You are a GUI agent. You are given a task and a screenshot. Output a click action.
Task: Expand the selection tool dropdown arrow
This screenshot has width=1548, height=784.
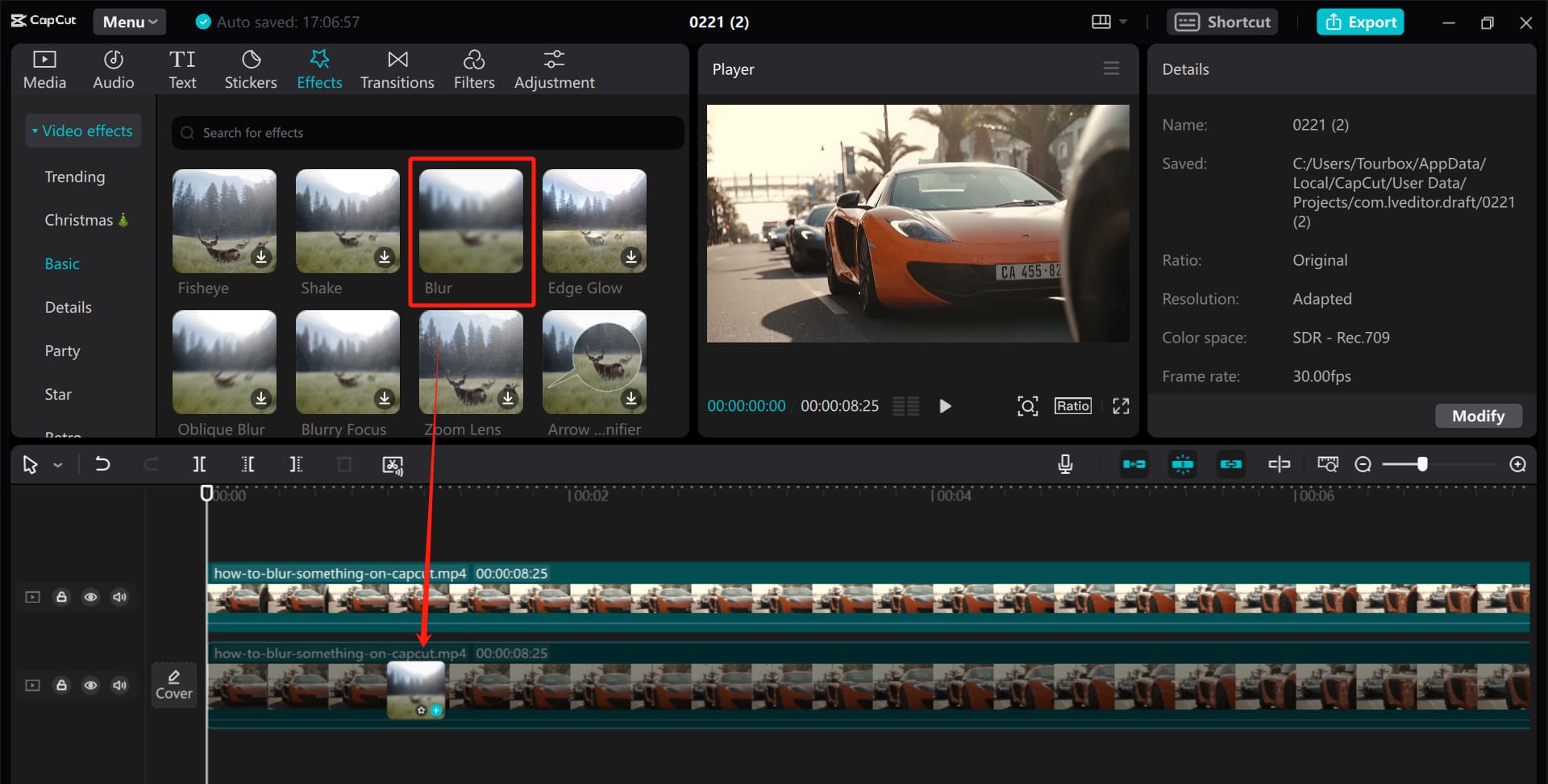pos(57,464)
